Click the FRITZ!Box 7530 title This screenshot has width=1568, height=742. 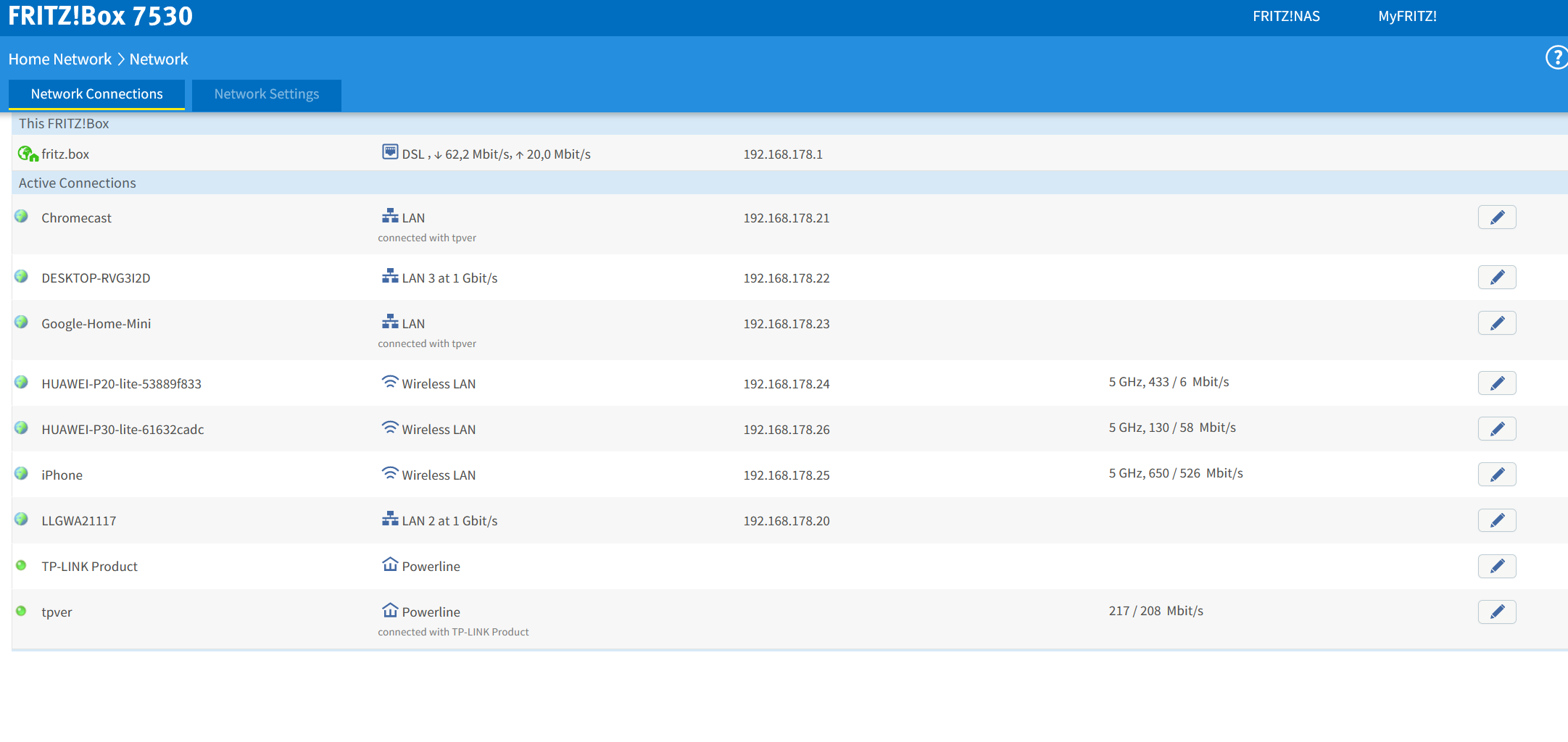[x=101, y=15]
